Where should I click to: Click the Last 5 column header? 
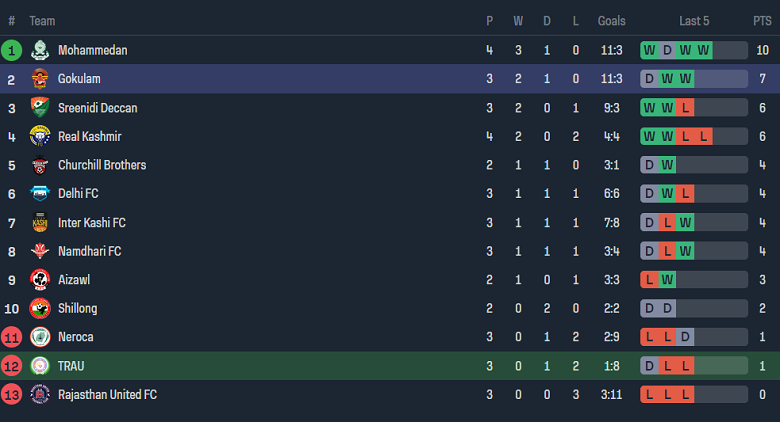pyautogui.click(x=694, y=21)
